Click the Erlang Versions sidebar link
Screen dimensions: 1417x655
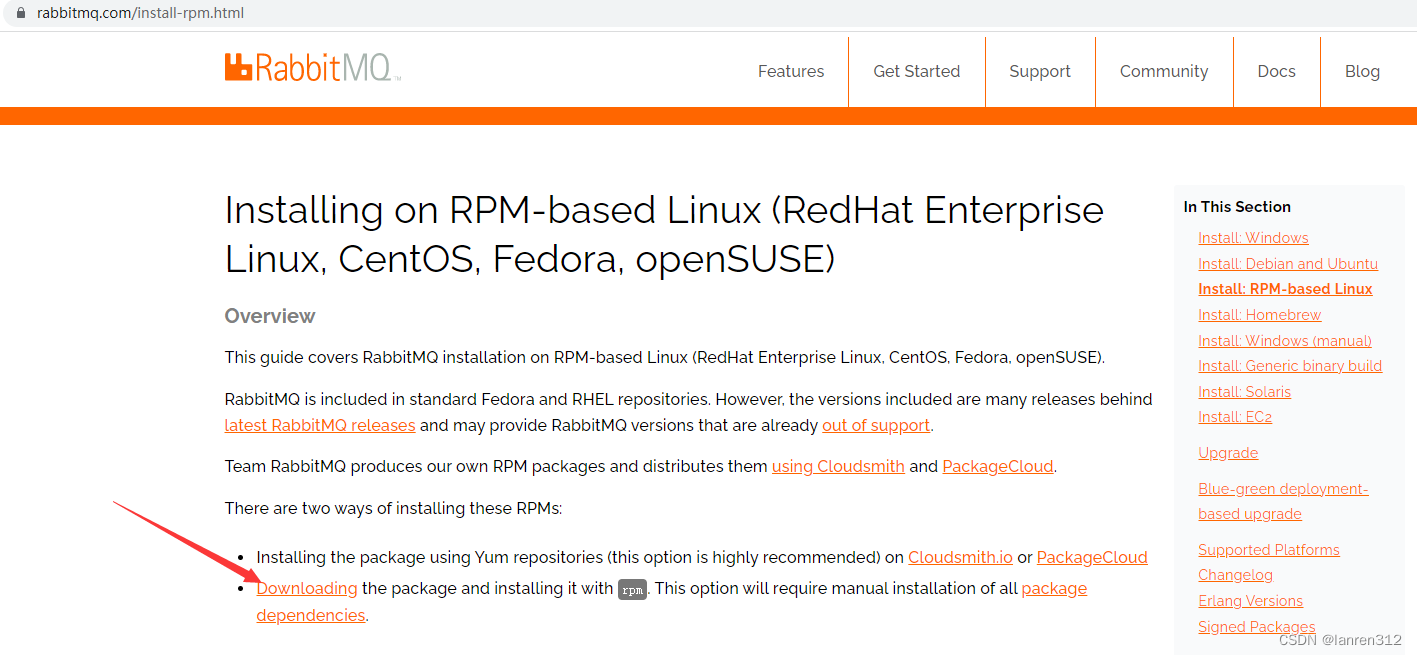click(1250, 600)
